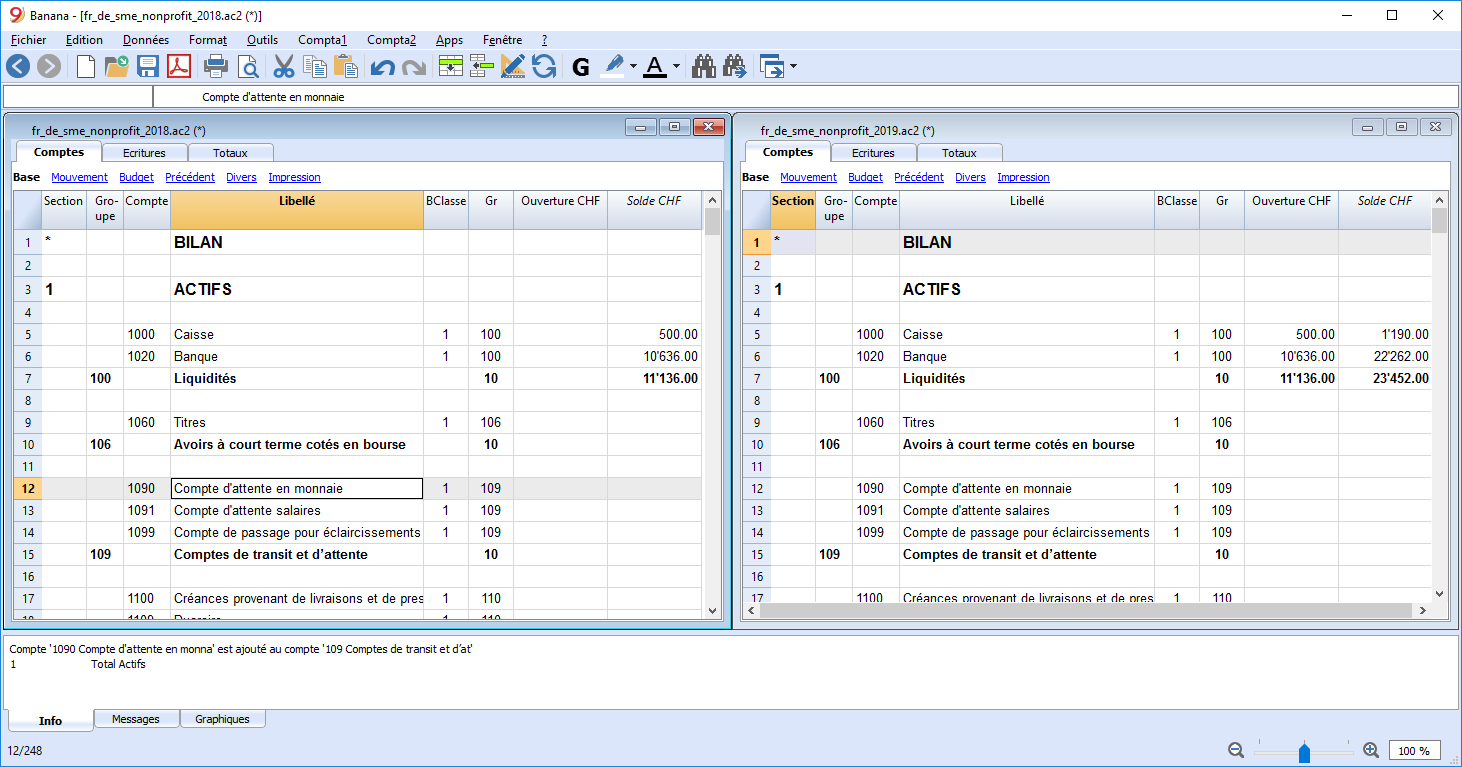Open the Fichier menu
The image size is (1462, 767).
pyautogui.click(x=28, y=40)
